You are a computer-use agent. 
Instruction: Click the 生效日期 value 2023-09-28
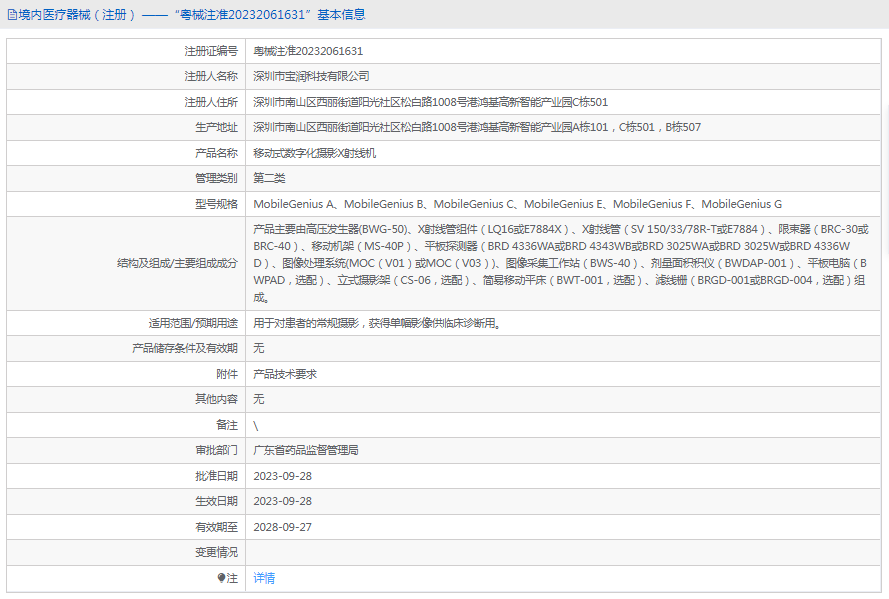point(282,502)
